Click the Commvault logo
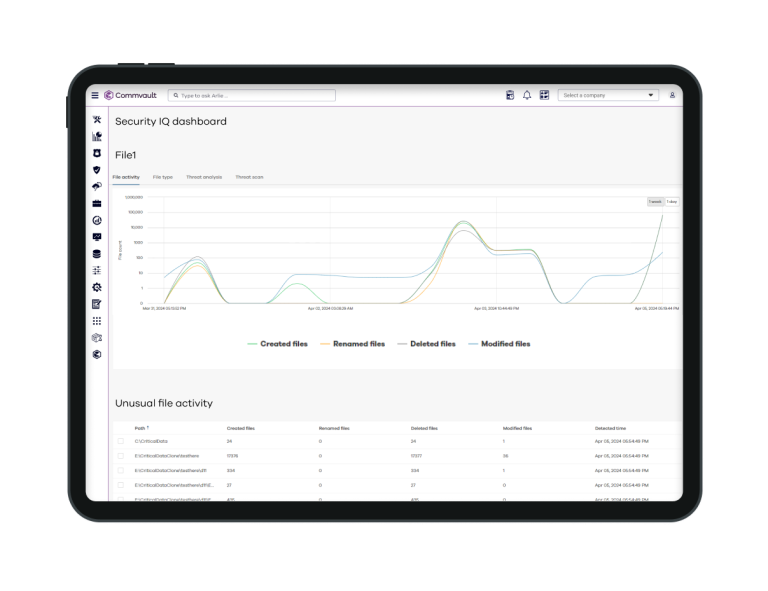The width and height of the screenshot is (768, 591). tap(130, 95)
